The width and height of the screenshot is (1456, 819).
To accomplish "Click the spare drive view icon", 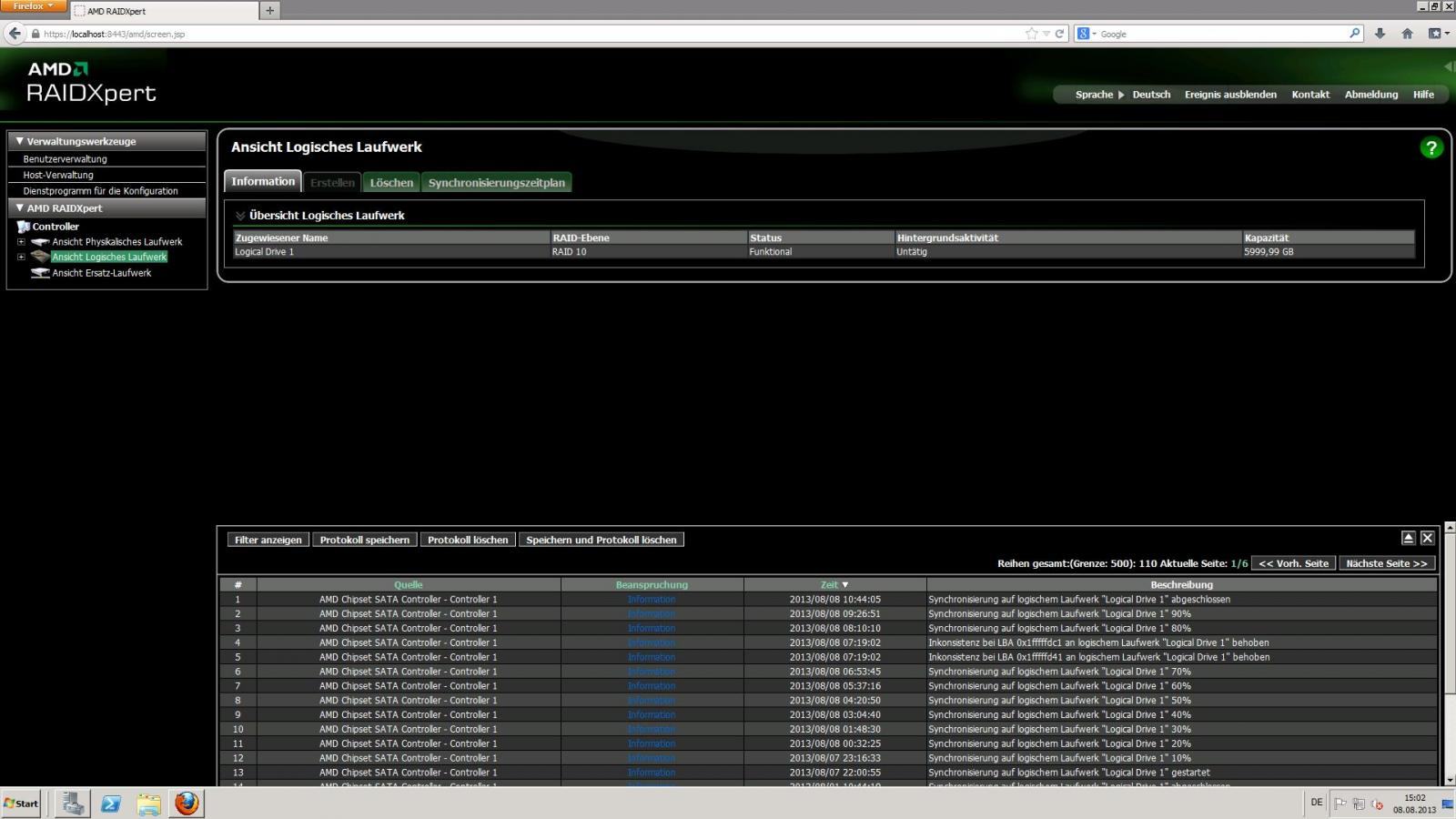I will (40, 273).
